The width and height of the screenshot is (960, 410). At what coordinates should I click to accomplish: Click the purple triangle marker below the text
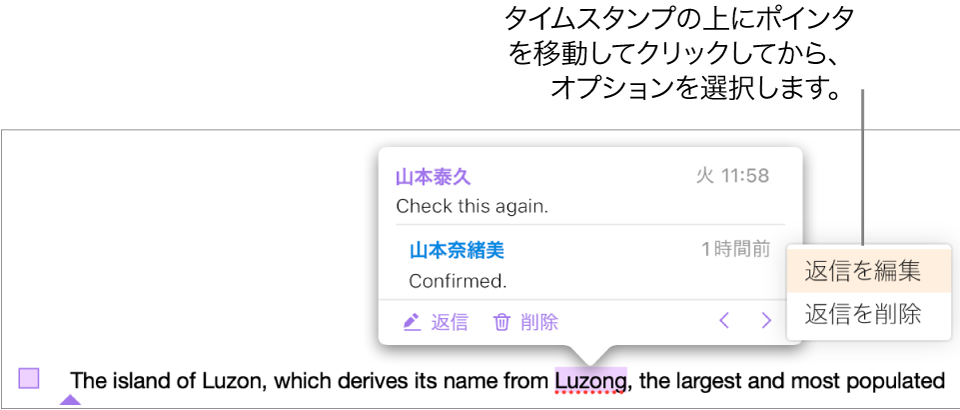click(x=70, y=400)
